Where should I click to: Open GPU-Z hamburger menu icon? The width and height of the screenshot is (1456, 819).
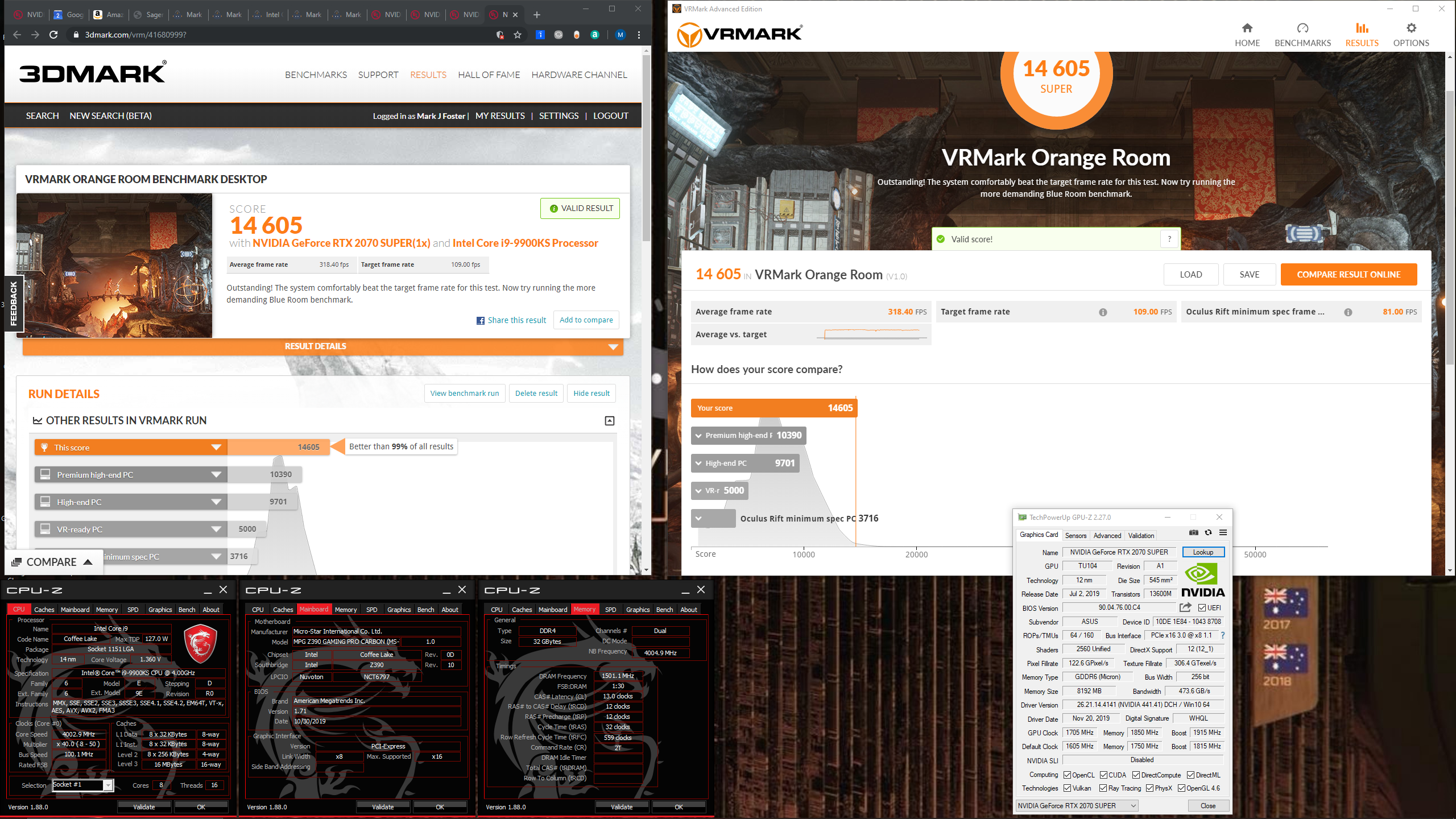pos(1223,533)
